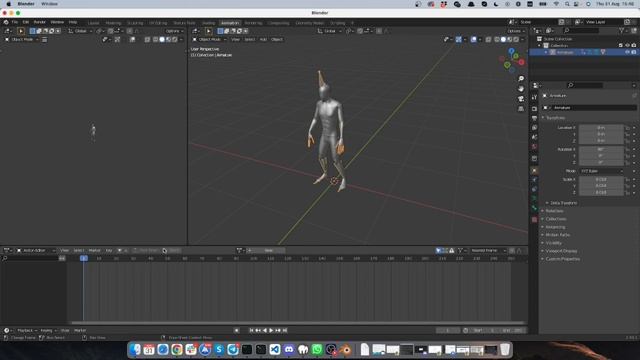Toggle Collection exclude checkbox in outliner

tap(621, 45)
